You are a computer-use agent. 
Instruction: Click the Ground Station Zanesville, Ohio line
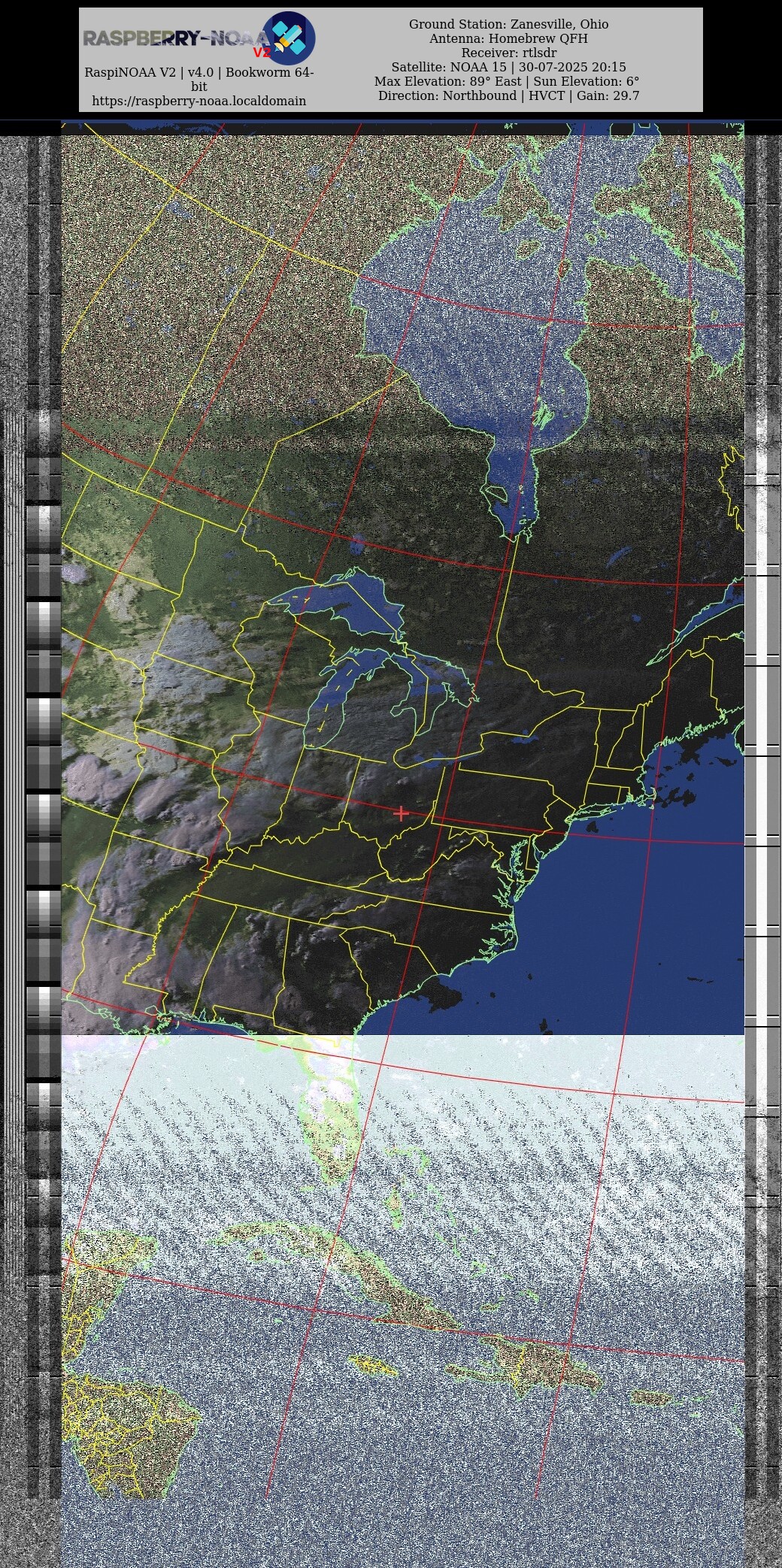pyautogui.click(x=508, y=24)
